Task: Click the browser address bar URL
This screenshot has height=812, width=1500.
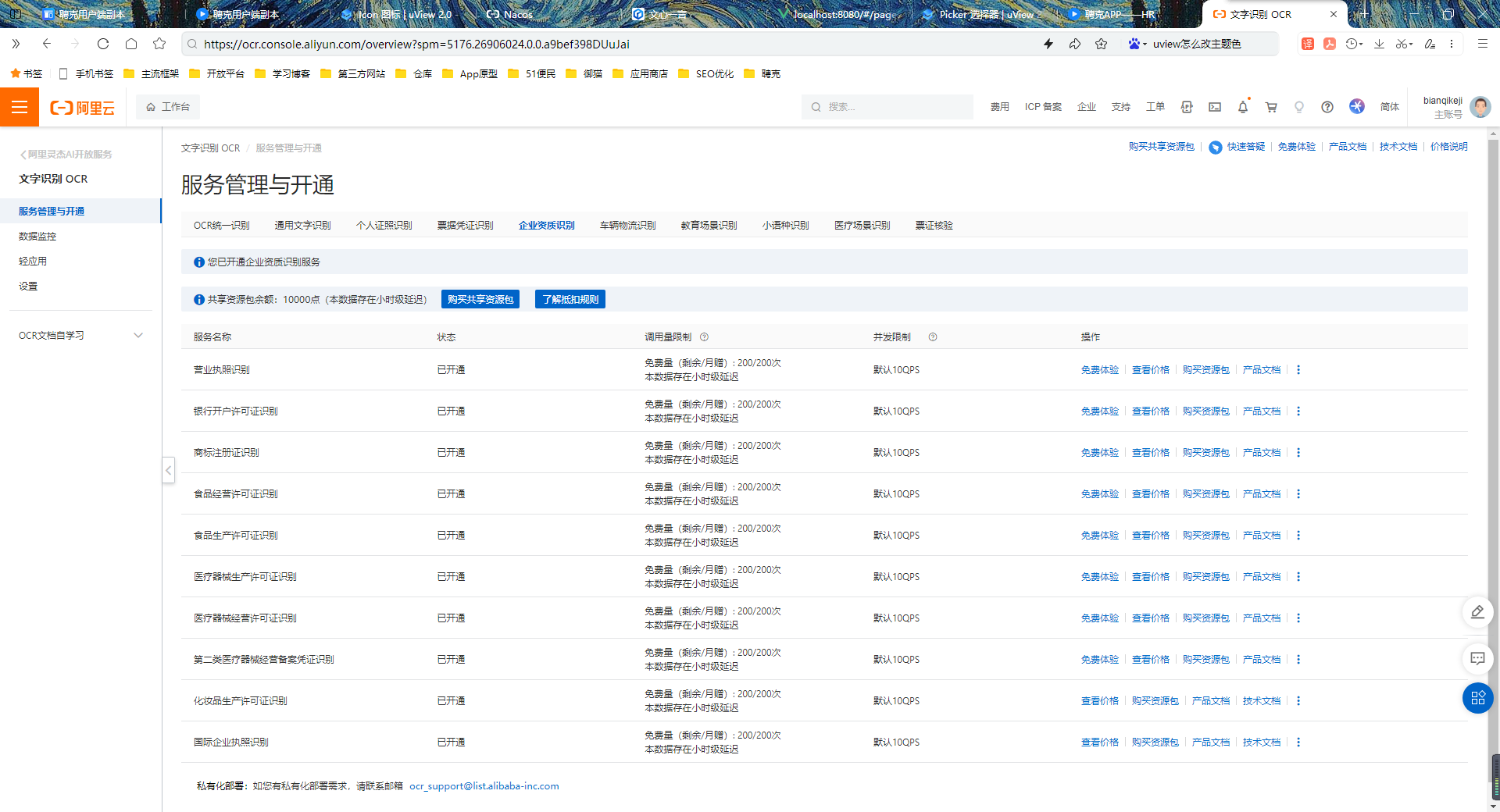Action: point(416,45)
